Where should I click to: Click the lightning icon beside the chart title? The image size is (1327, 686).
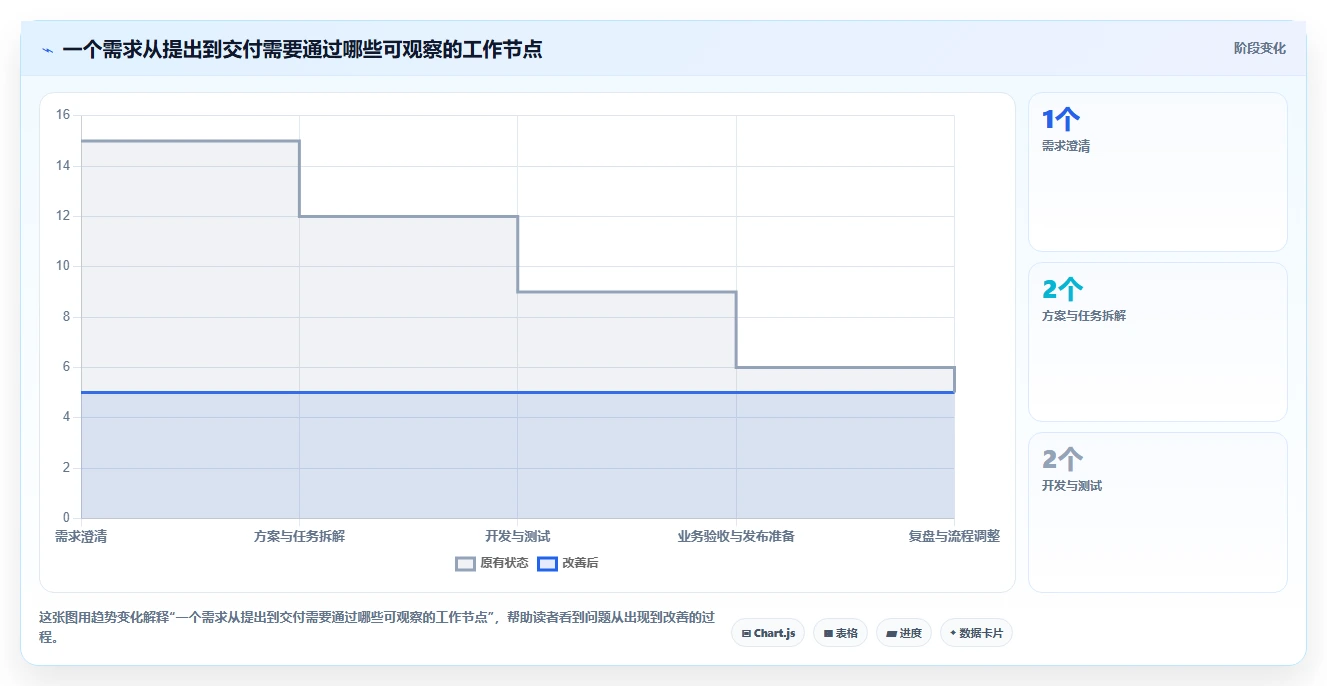click(x=47, y=50)
